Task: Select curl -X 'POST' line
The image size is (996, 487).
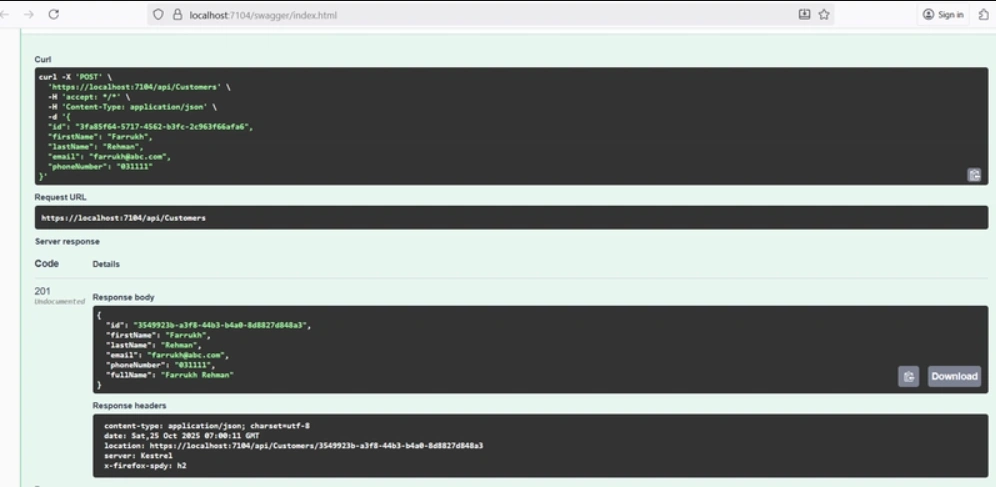Action: point(75,77)
